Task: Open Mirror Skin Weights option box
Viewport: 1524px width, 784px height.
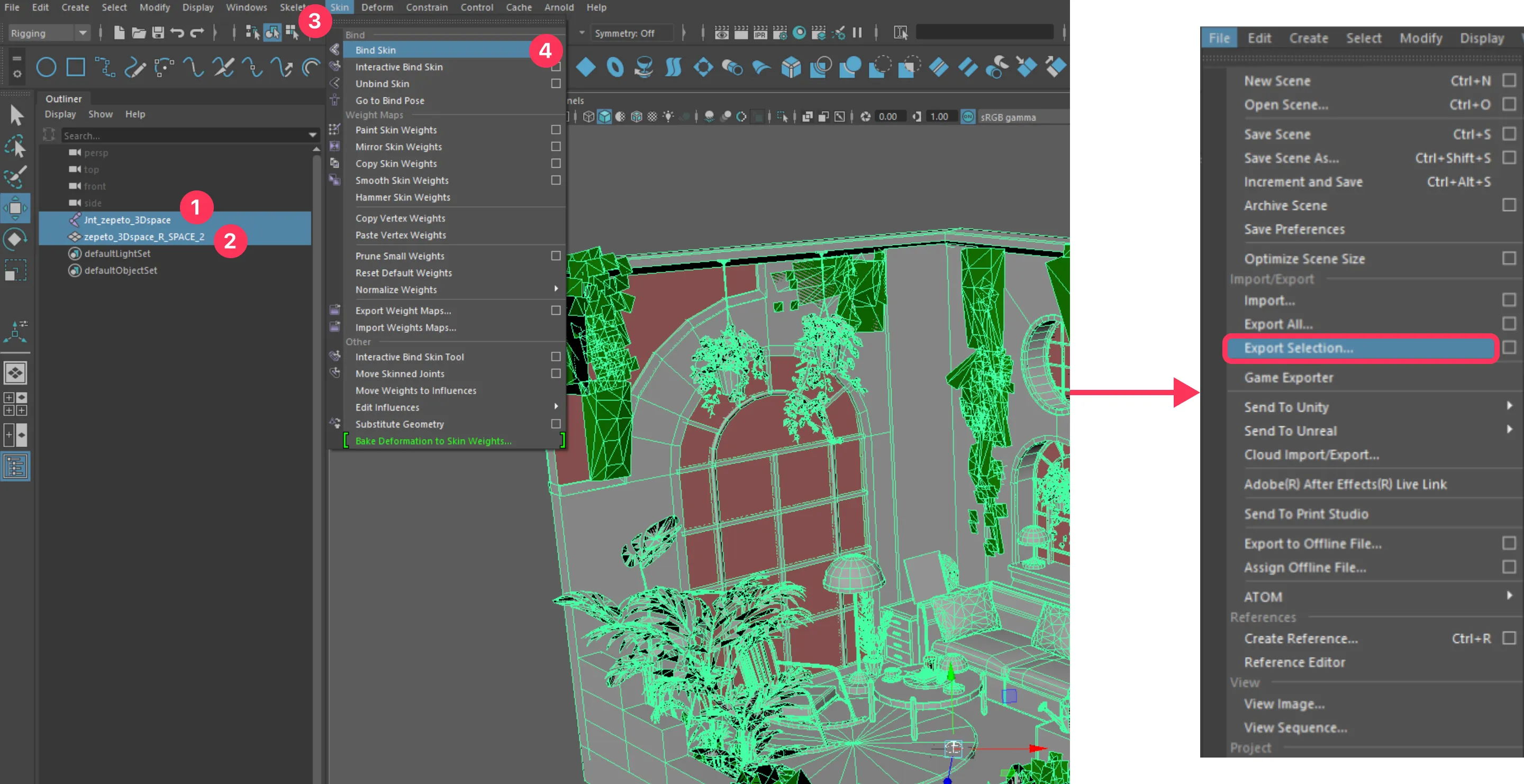Action: 556,146
